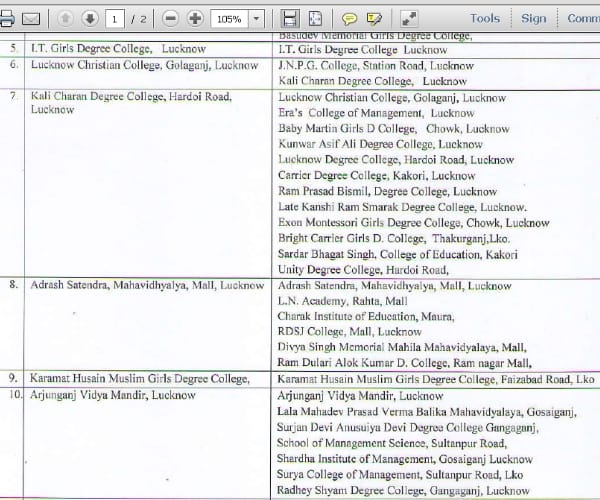
Task: Click 'Kali Charan Degree College, Lucknow' in row 6
Action: coord(373,81)
